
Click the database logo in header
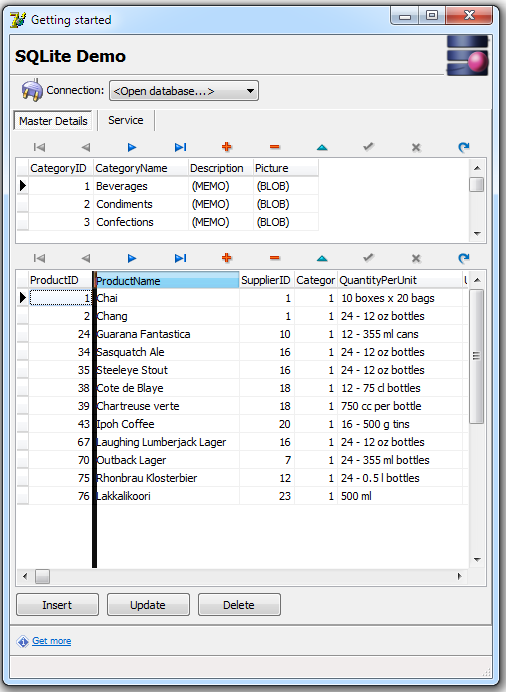coord(468,56)
